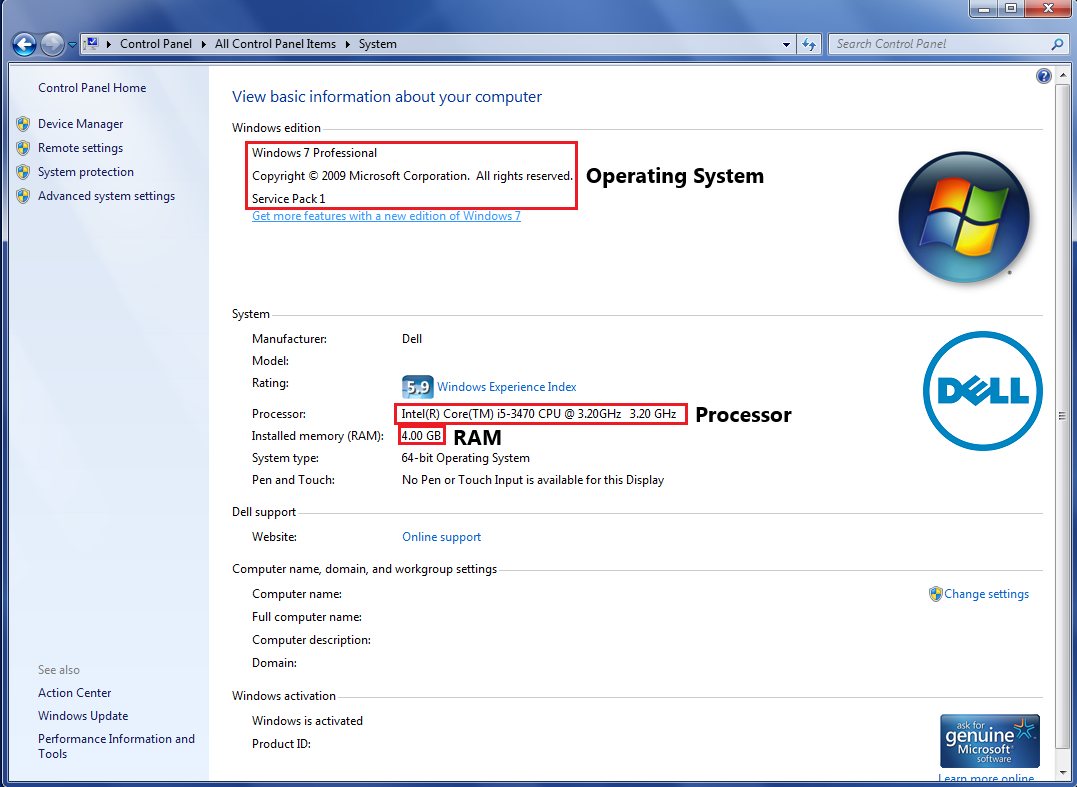Click the shield icon beside System protection
The width and height of the screenshot is (1077, 787).
[x=23, y=172]
